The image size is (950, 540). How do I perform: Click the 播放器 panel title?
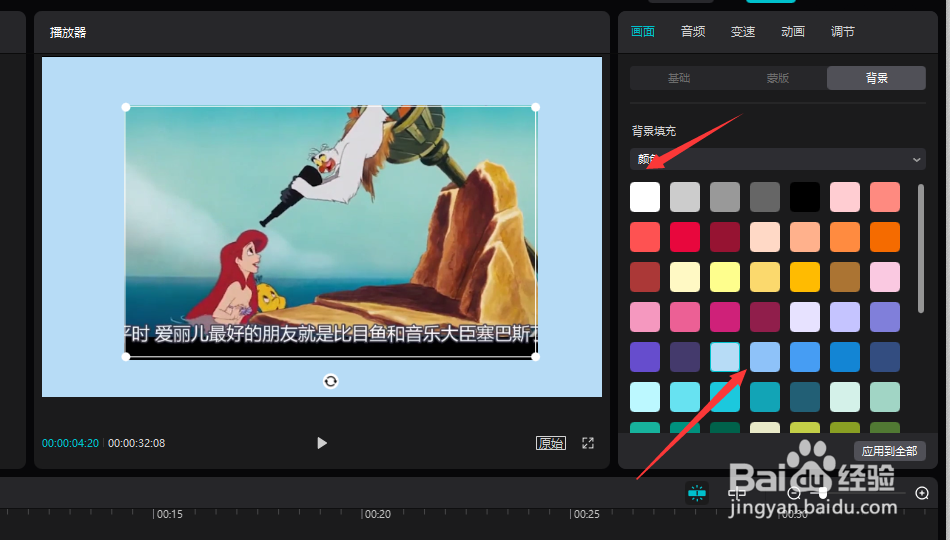pyautogui.click(x=68, y=33)
